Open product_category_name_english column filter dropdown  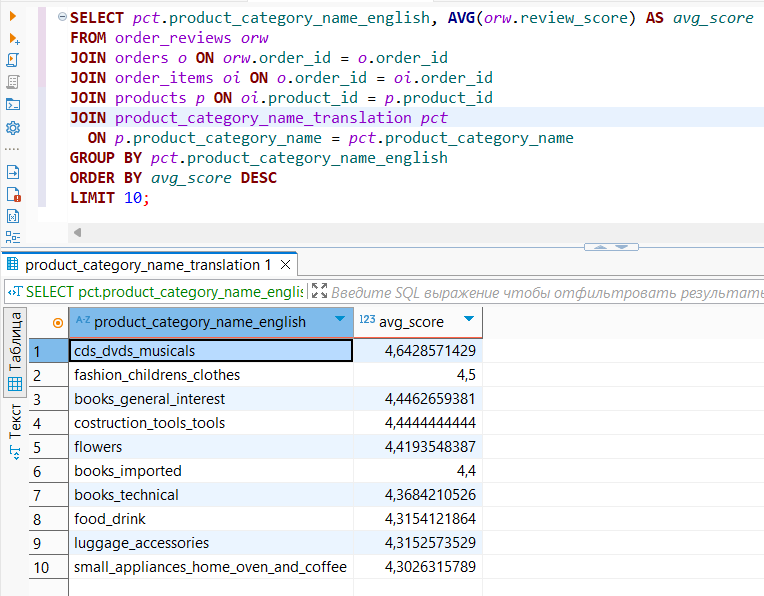tap(340, 320)
